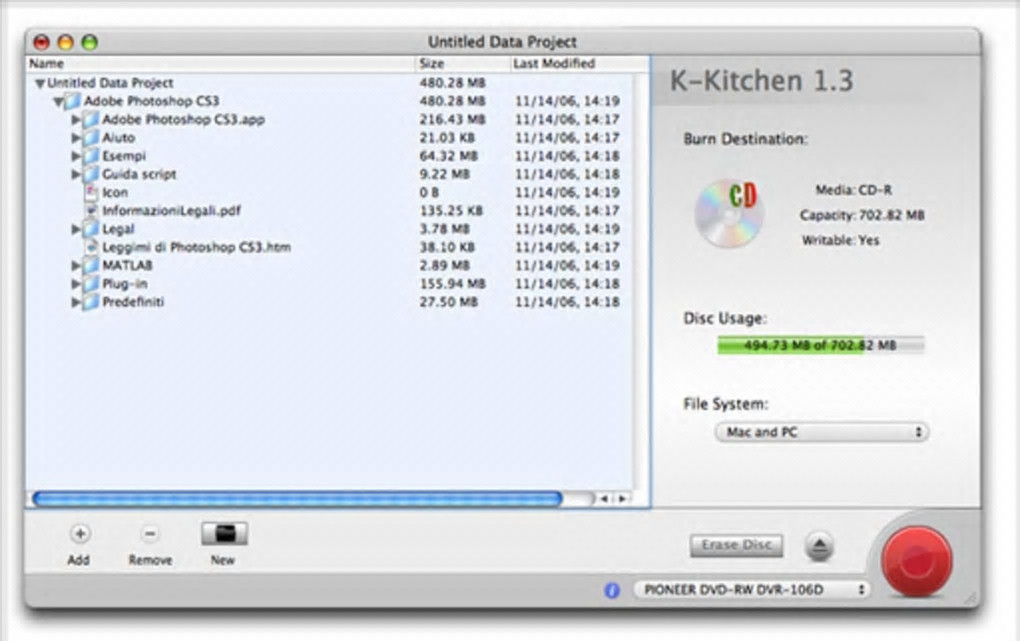Click the InformazioniLegali.pdf file icon
The width and height of the screenshot is (1020, 641).
[91, 211]
